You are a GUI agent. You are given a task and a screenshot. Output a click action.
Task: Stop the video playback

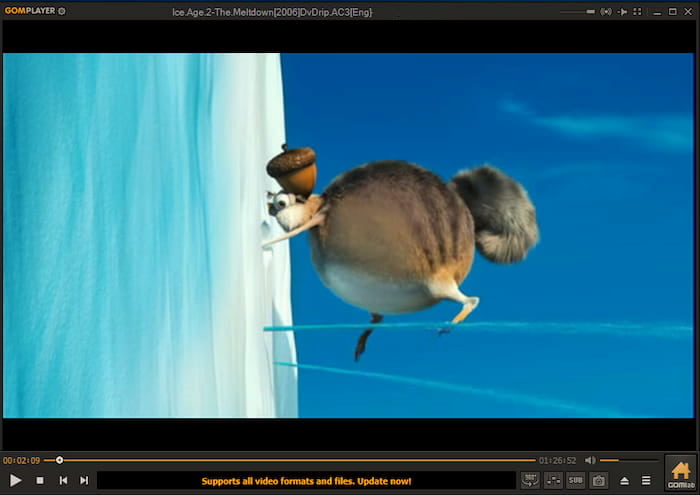(x=40, y=480)
